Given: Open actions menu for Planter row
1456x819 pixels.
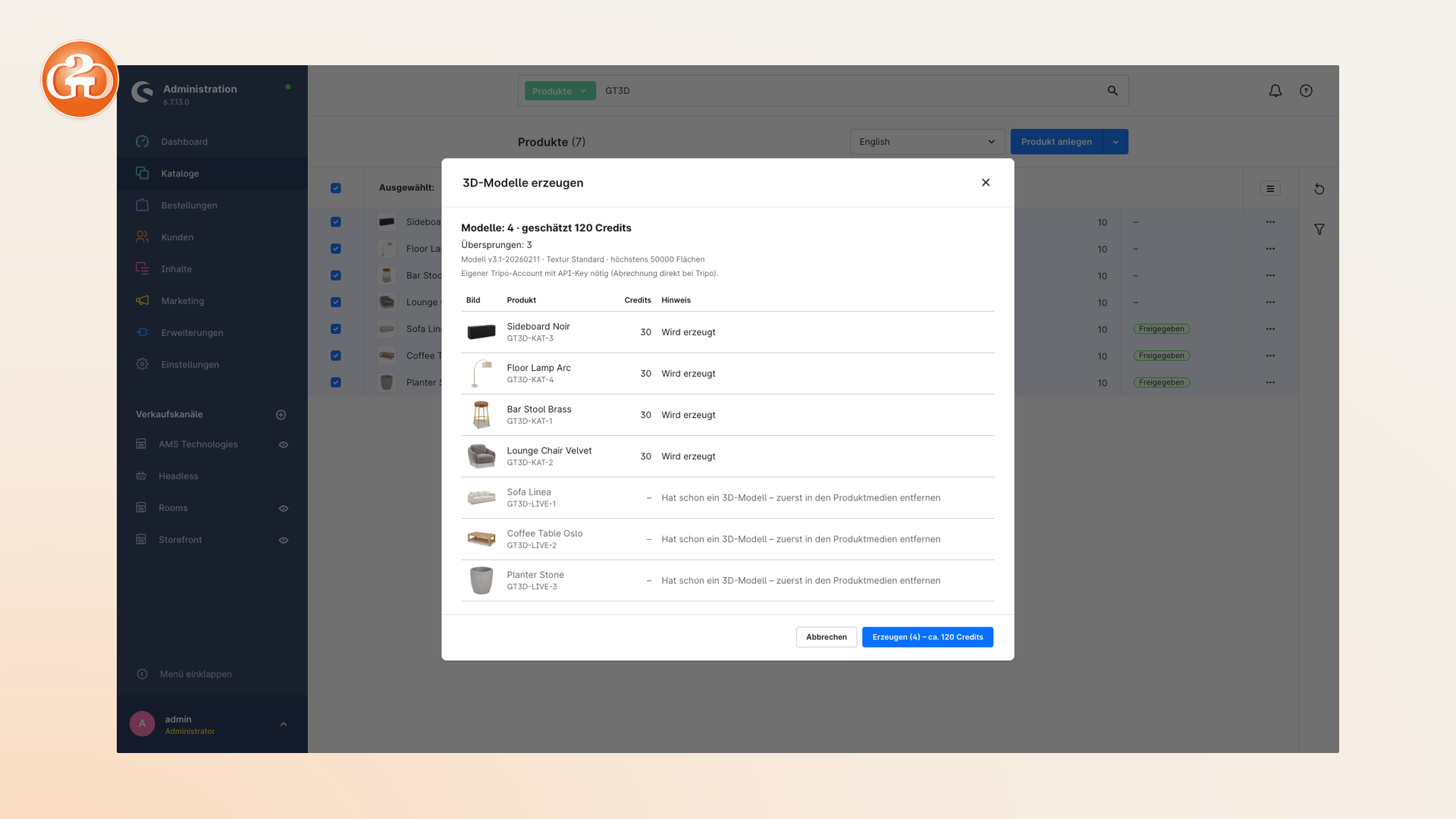Looking at the screenshot, I should (x=1270, y=383).
